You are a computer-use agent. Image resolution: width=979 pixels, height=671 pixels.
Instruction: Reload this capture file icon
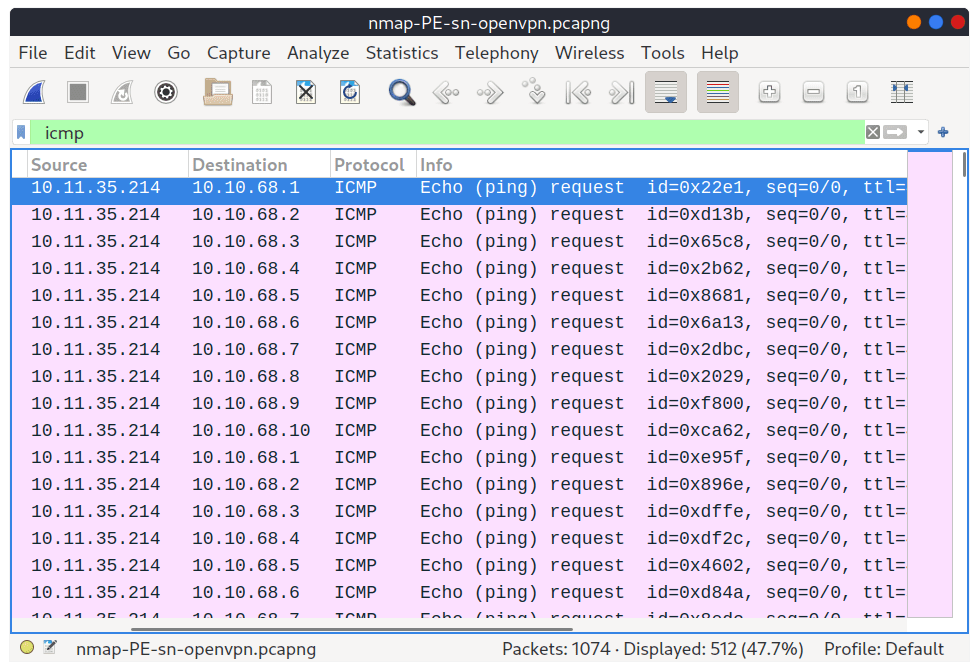[350, 92]
